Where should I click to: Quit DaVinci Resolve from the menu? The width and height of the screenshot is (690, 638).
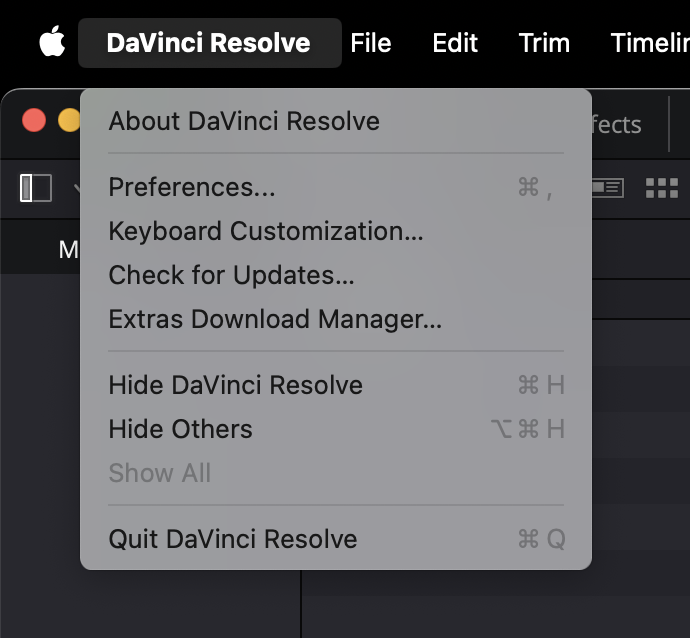[232, 539]
